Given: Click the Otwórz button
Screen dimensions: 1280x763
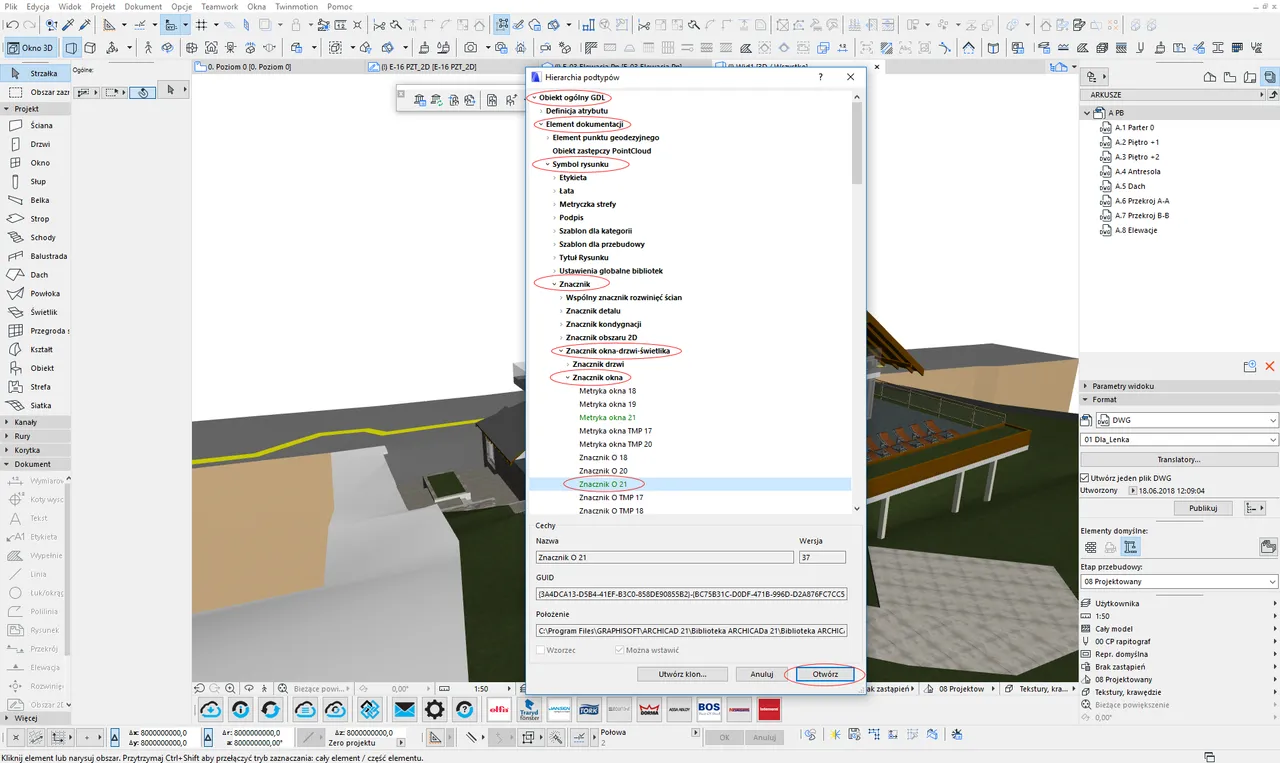Looking at the screenshot, I should tap(825, 674).
